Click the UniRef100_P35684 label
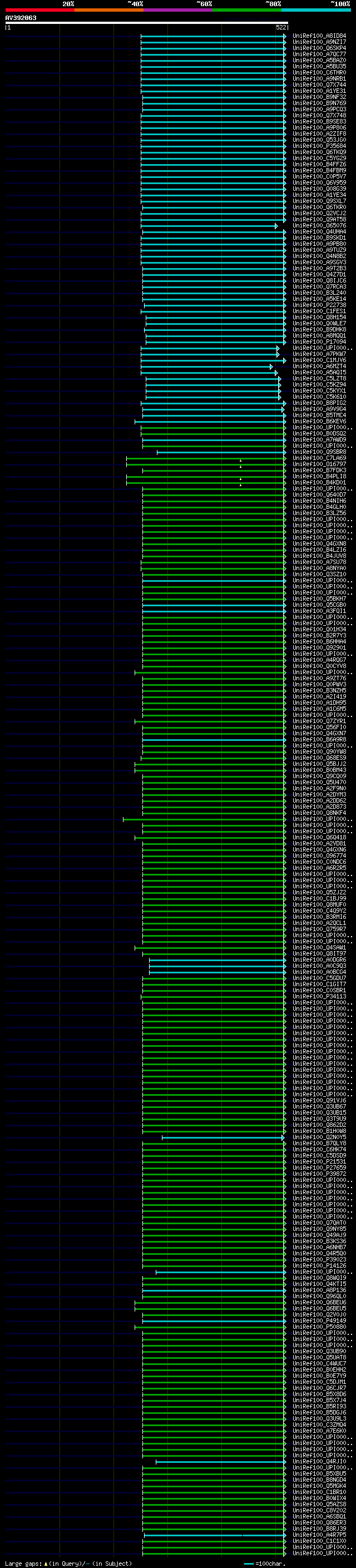This screenshot has width=356, height=1568. (319, 146)
